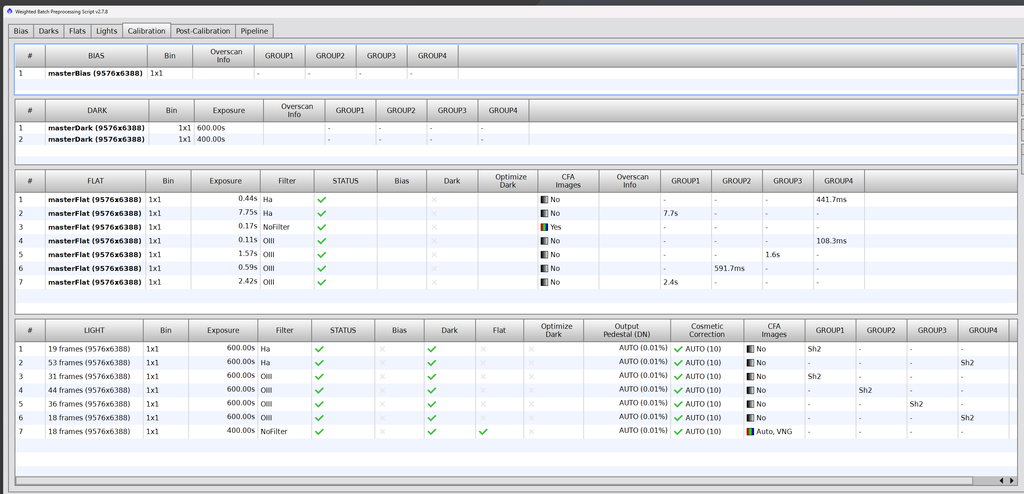
Task: Click the BIAS column header
Action: click(96, 56)
